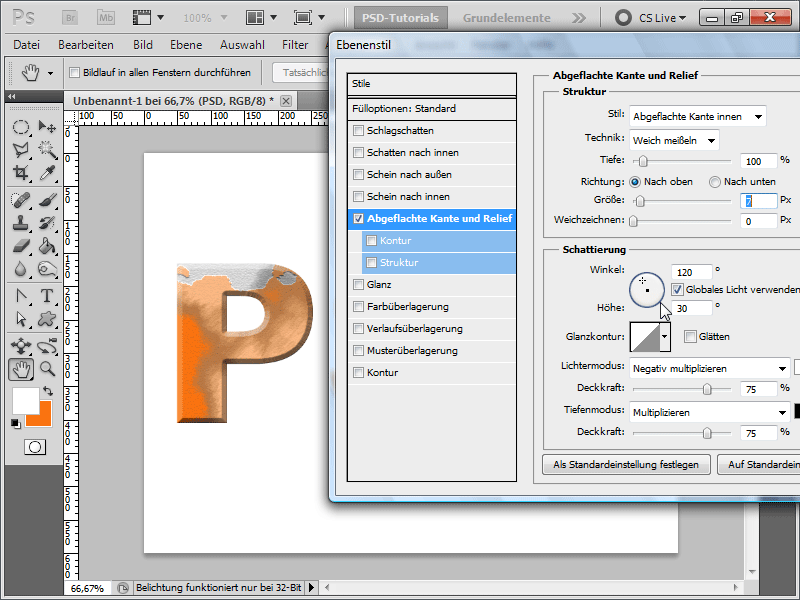
Task: Select the Eraser tool
Action: click(x=20, y=246)
